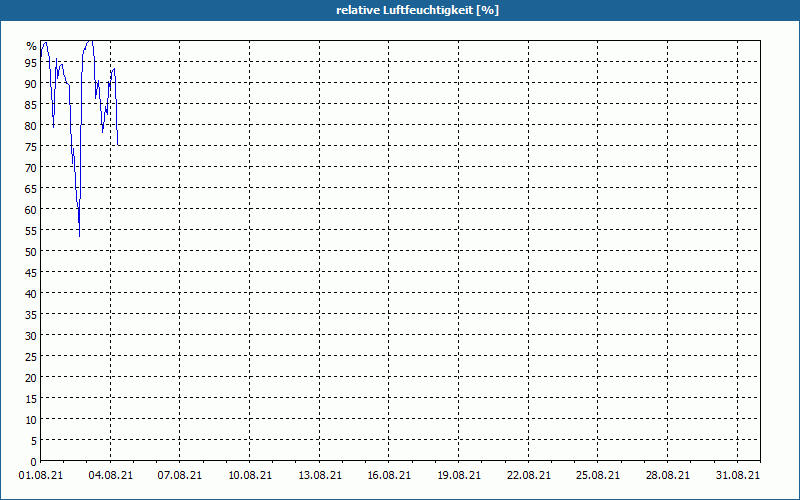Viewport: 800px width, 500px height.
Task: Select the 13.08.21 date label
Action: (x=319, y=475)
